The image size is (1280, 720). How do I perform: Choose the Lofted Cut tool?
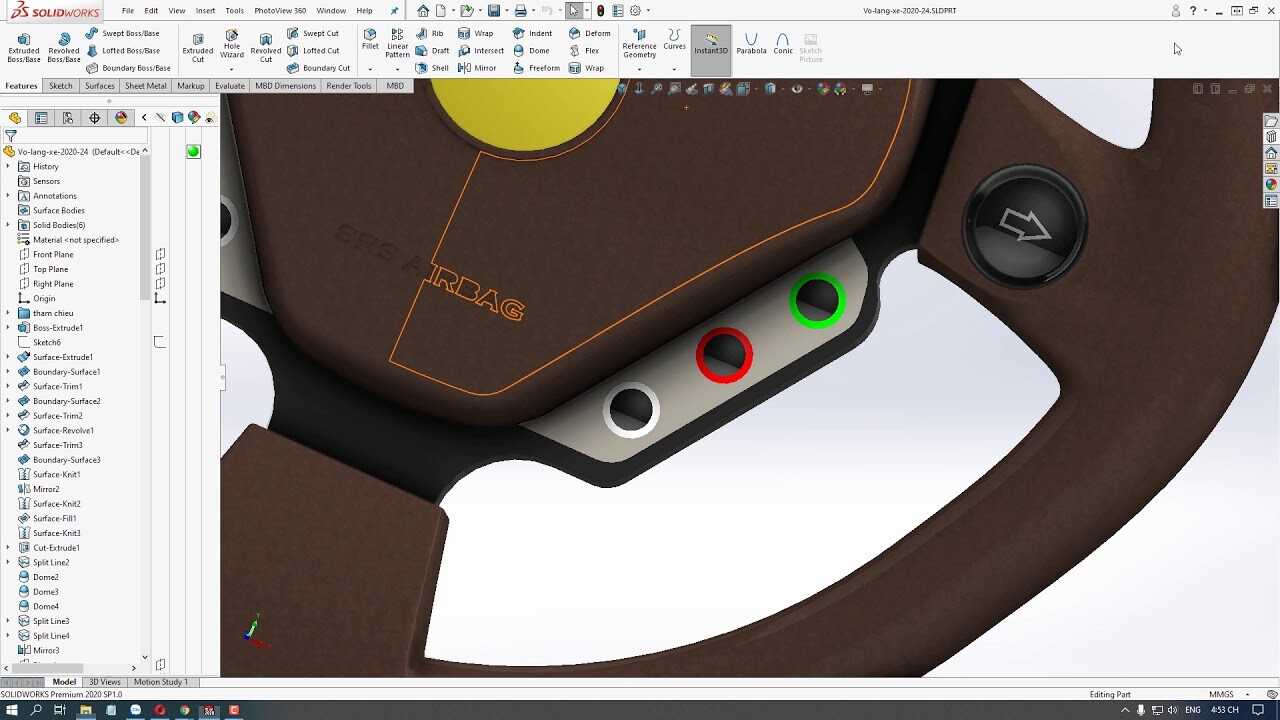[x=313, y=50]
